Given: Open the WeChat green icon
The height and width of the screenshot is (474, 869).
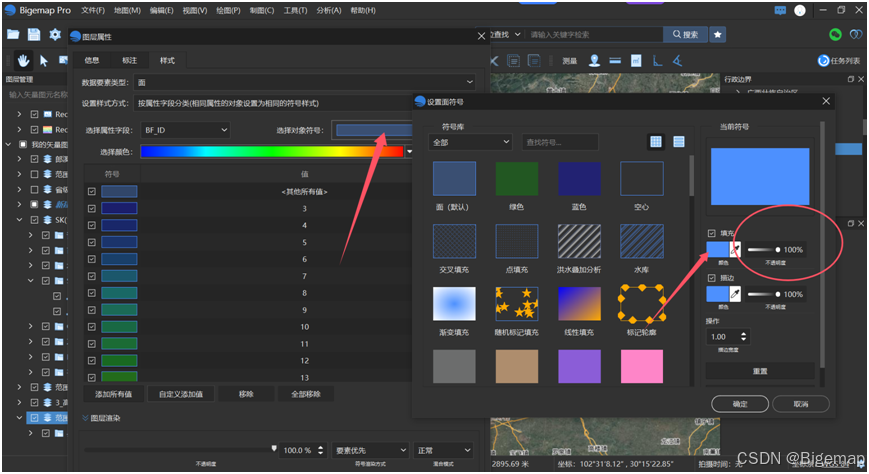Looking at the screenshot, I should [x=835, y=34].
